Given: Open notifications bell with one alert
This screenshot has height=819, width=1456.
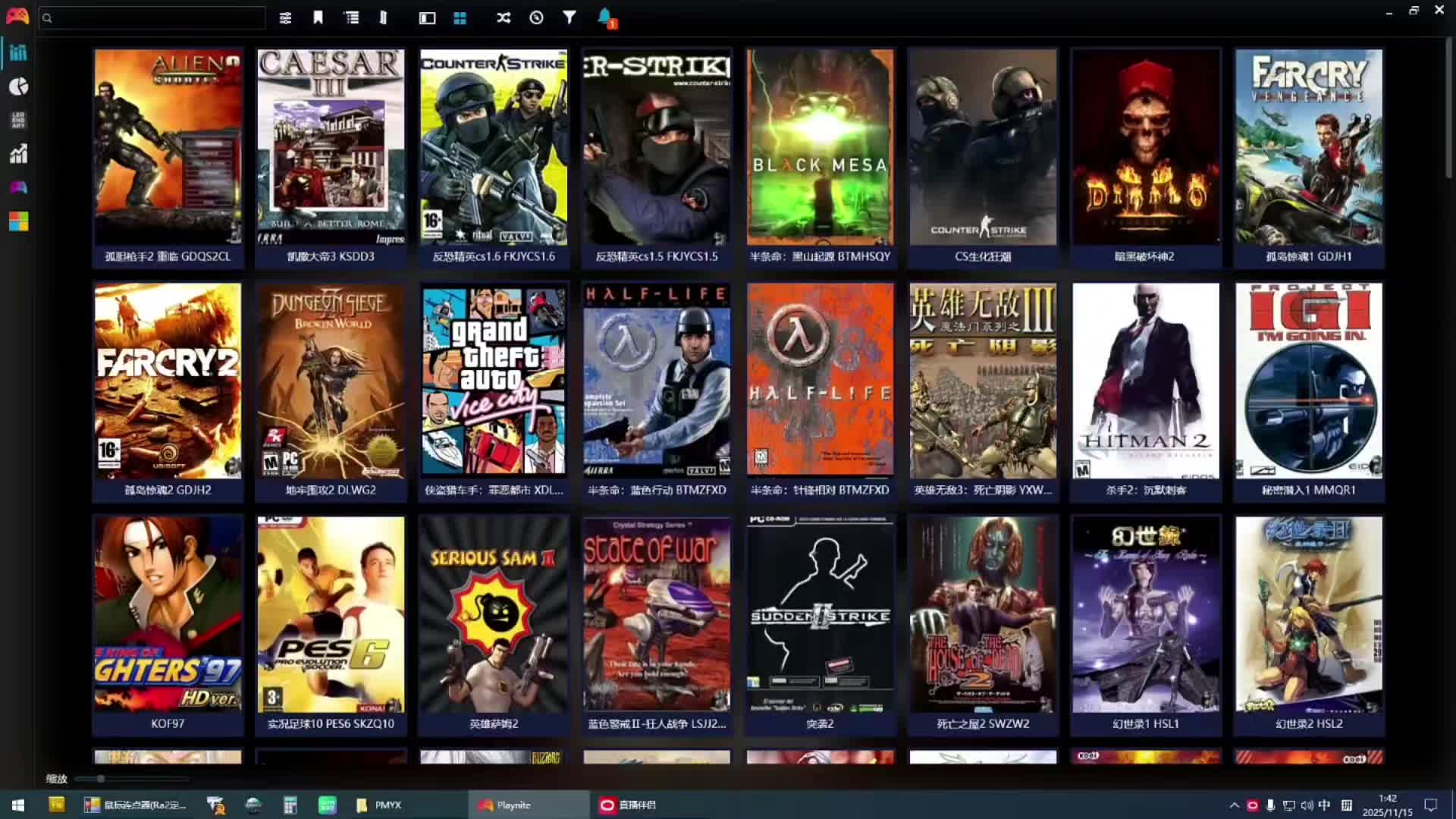Looking at the screenshot, I should point(605,17).
